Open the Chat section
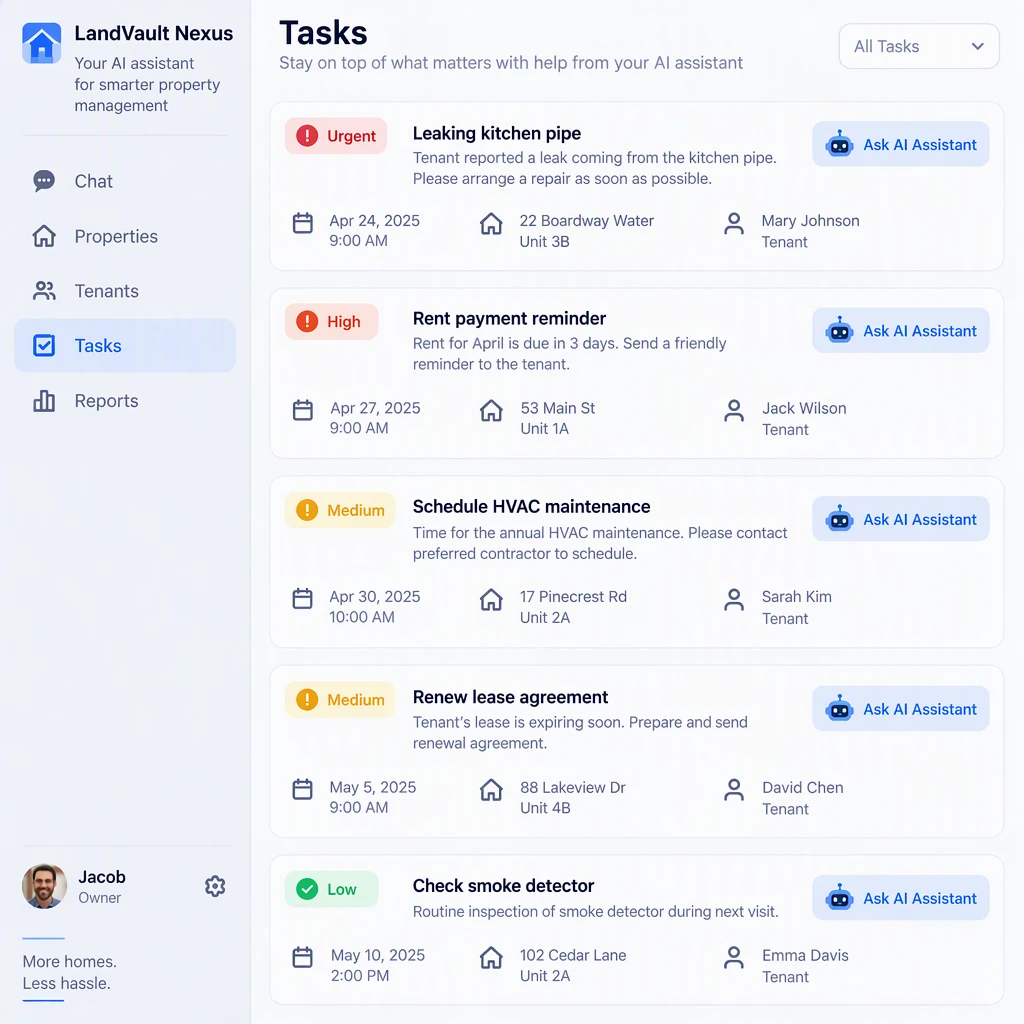The width and height of the screenshot is (1024, 1024). coord(125,181)
